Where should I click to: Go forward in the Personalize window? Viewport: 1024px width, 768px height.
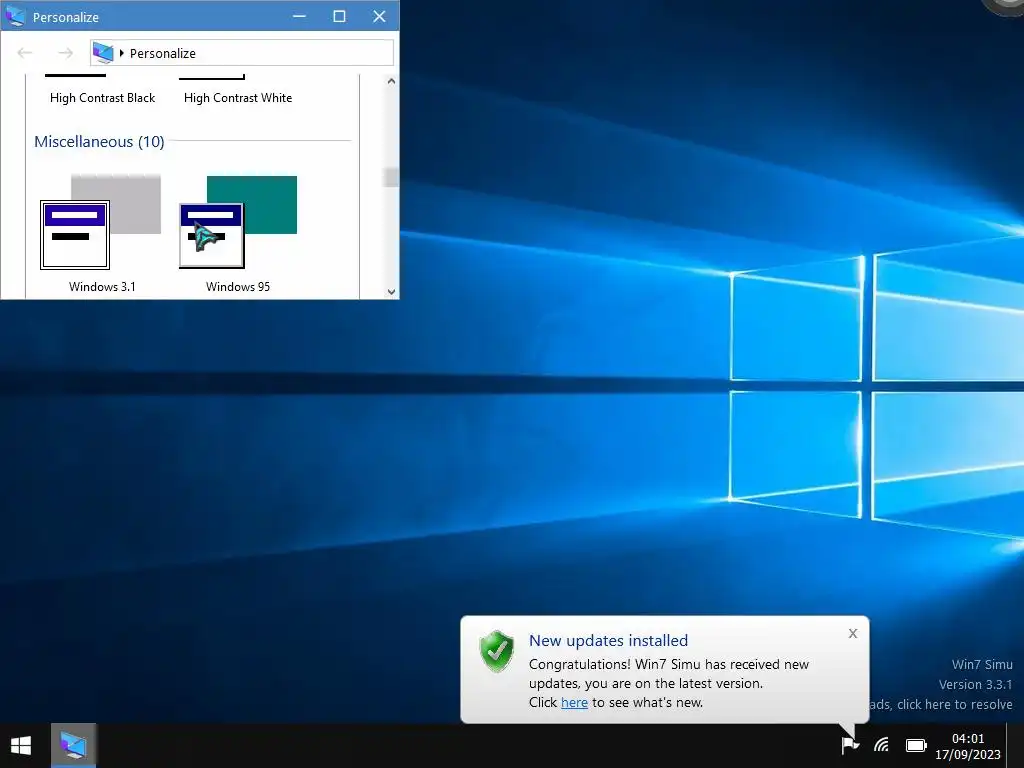tap(65, 53)
